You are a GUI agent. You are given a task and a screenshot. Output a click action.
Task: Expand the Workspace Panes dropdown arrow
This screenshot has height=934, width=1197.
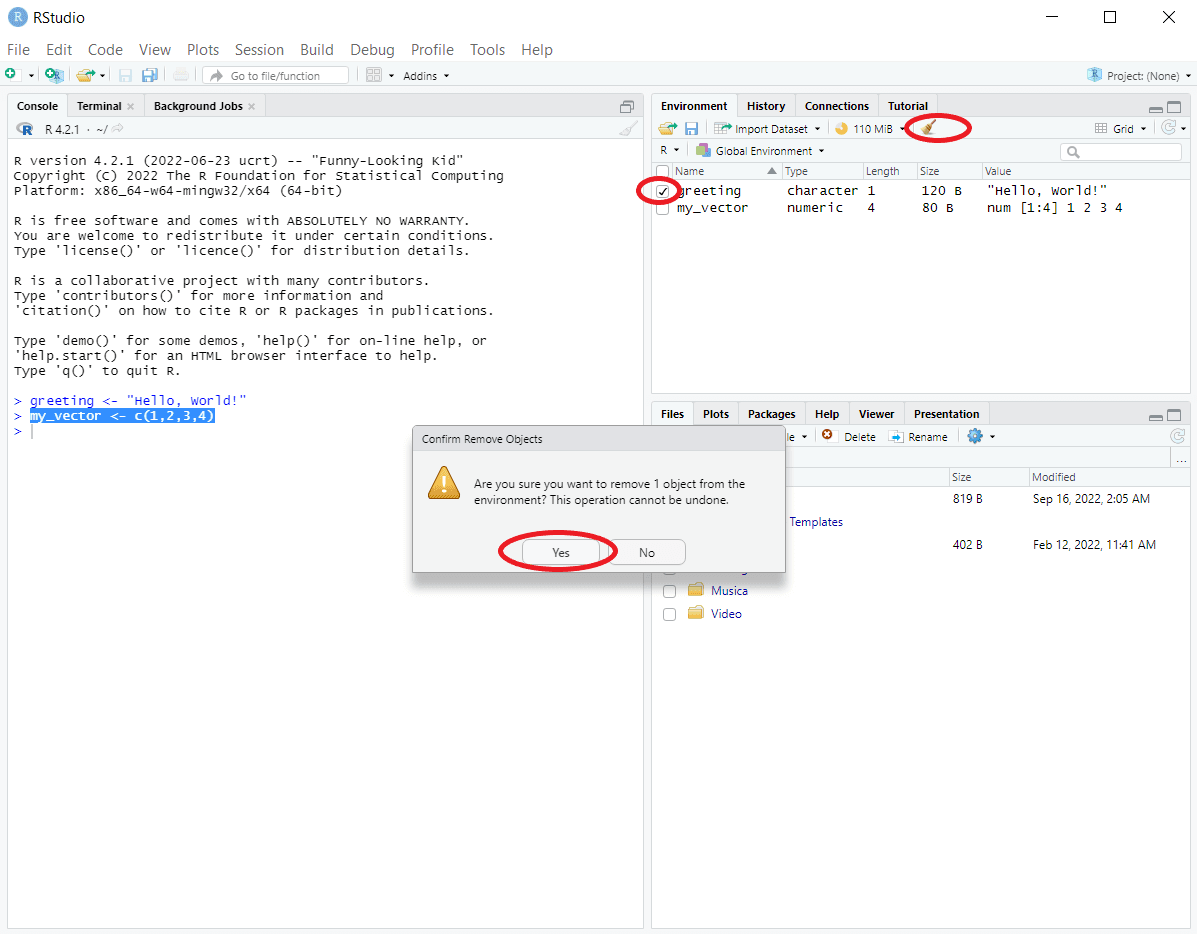[392, 76]
